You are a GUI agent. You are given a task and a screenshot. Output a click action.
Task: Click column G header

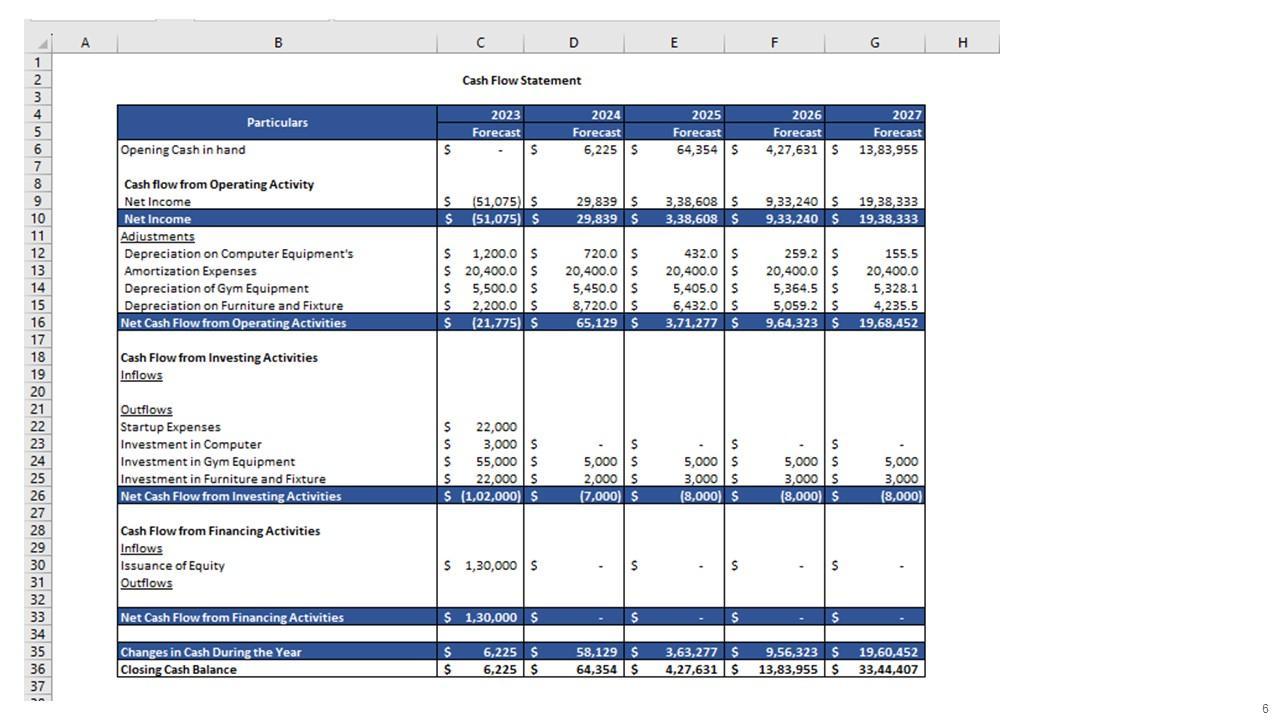pyautogui.click(x=874, y=42)
